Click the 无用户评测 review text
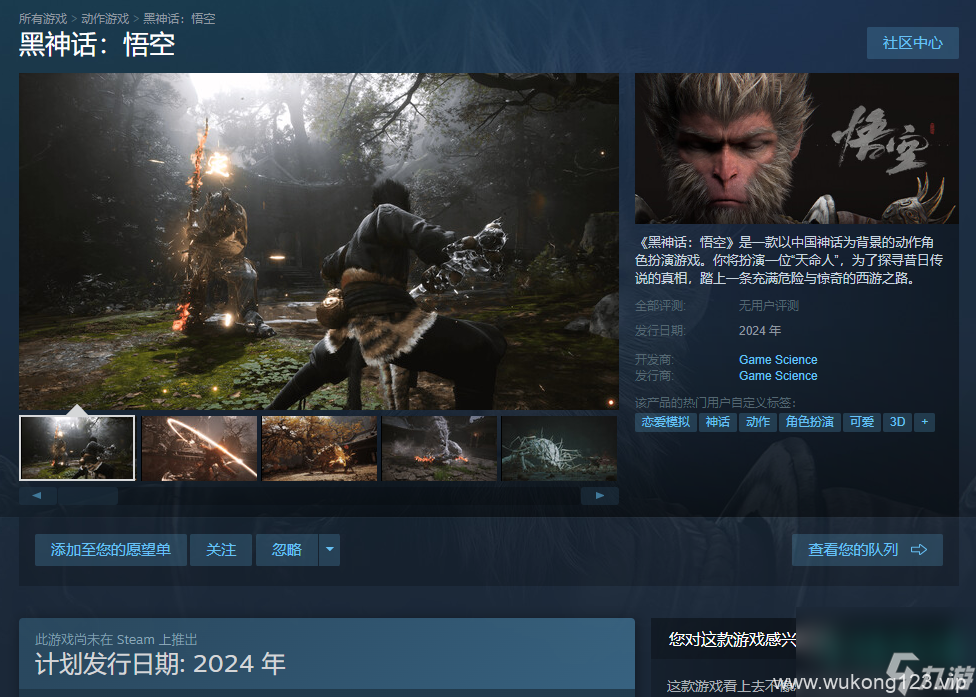The height and width of the screenshot is (697, 976). (x=769, y=306)
